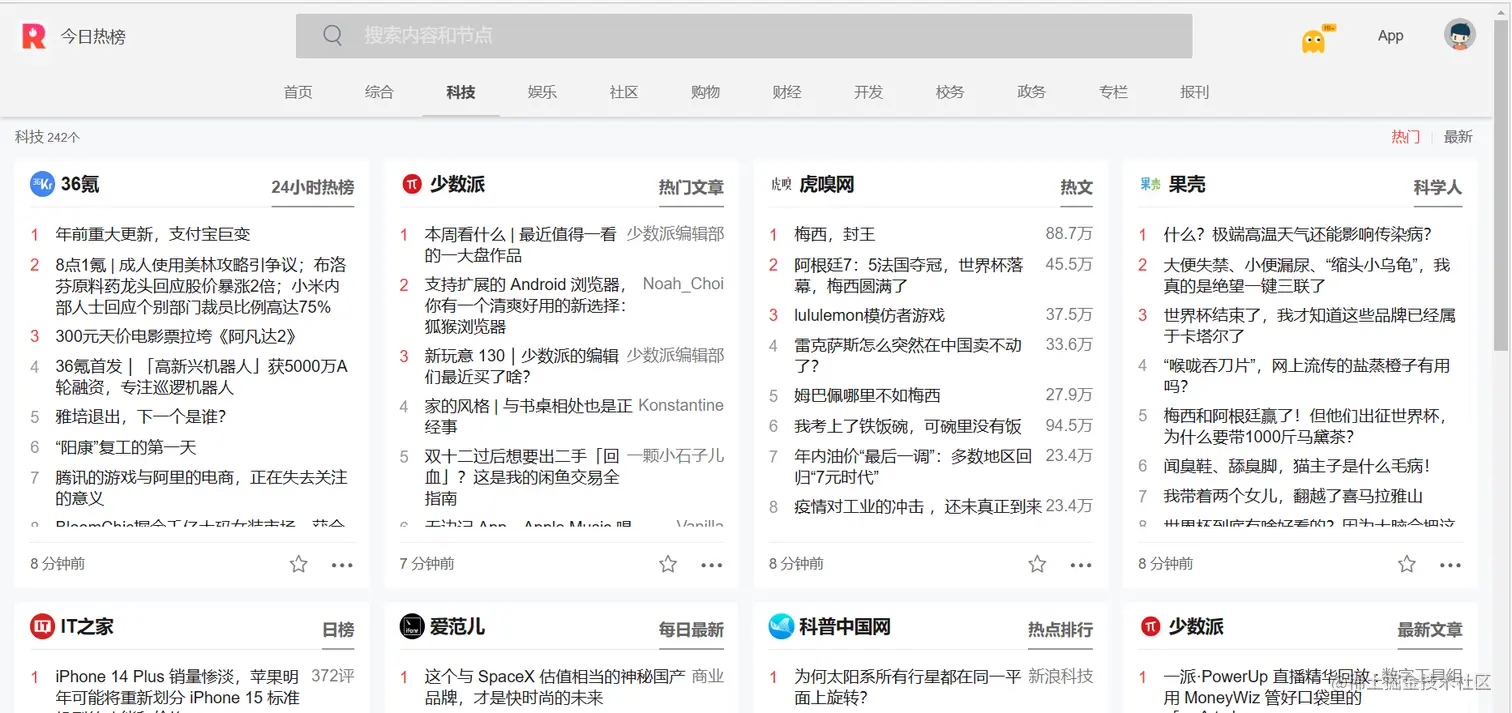Click the 爱范儿 logo icon
The height and width of the screenshot is (713, 1512).
411,627
